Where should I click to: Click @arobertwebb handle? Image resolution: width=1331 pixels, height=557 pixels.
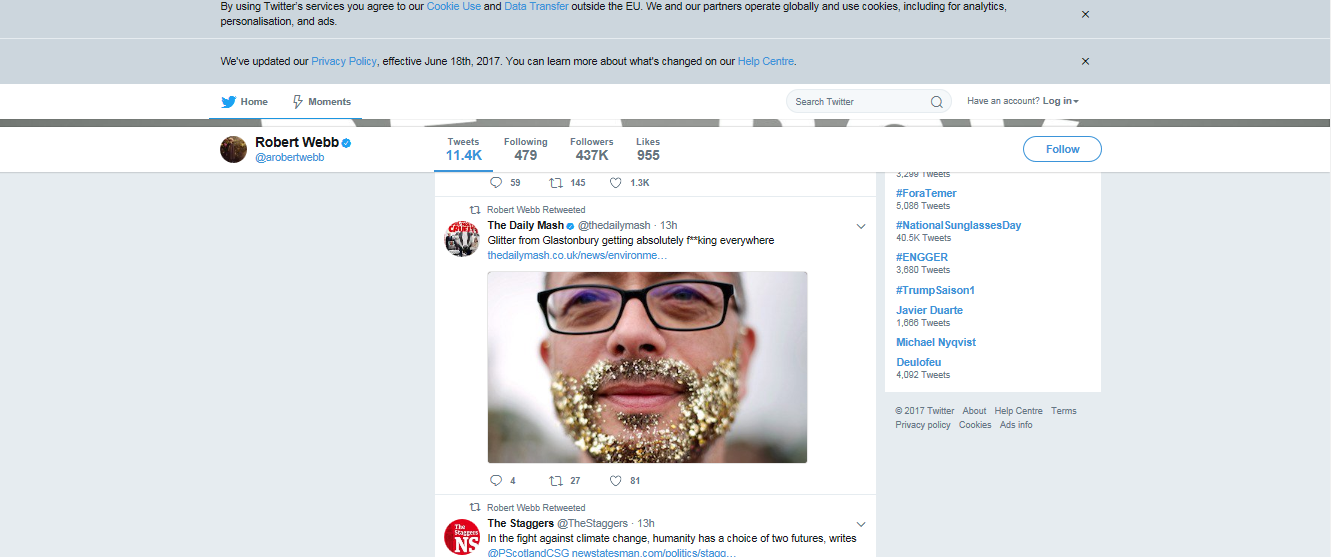point(290,158)
